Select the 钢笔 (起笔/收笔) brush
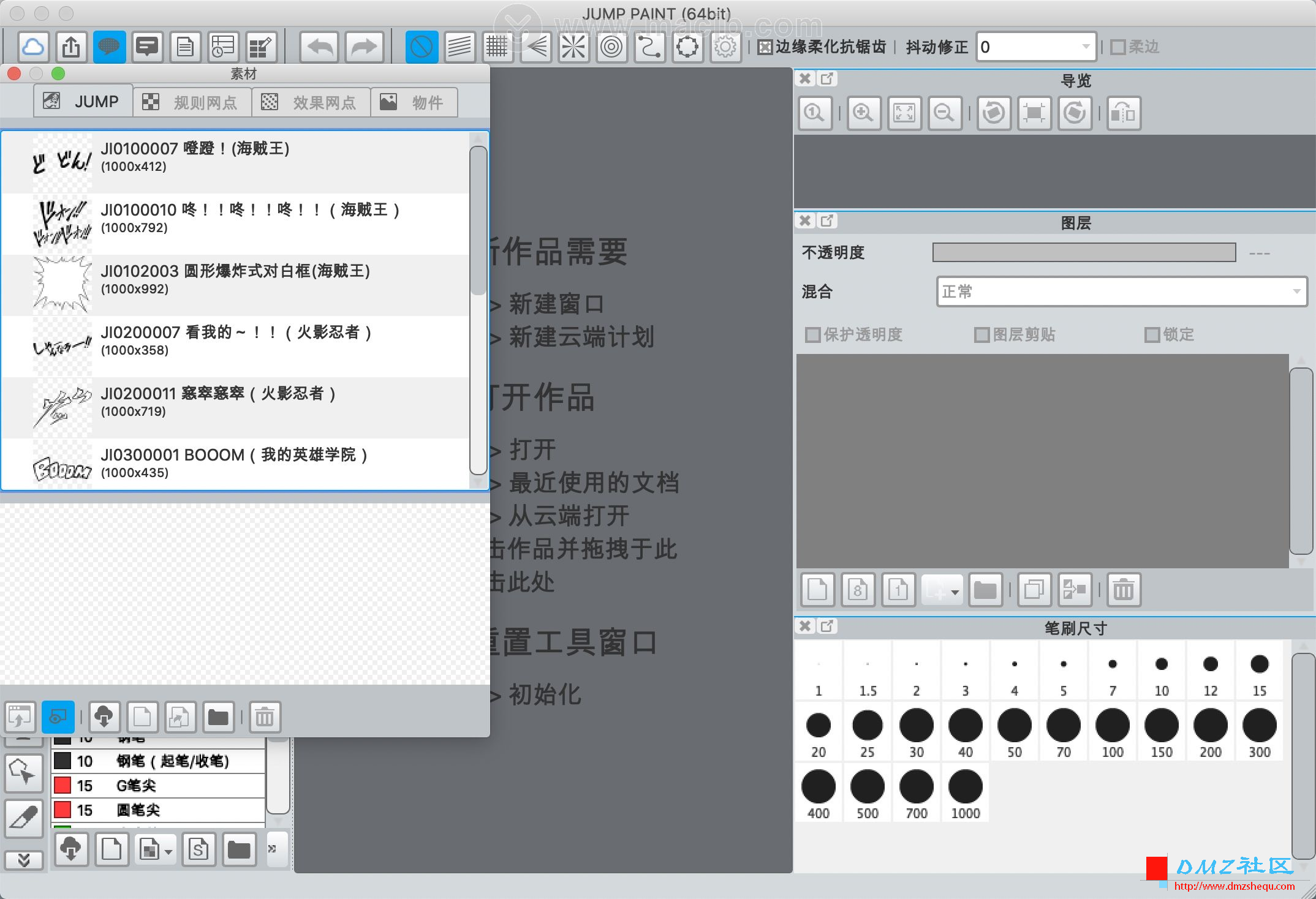This screenshot has height=899, width=1316. point(159,761)
